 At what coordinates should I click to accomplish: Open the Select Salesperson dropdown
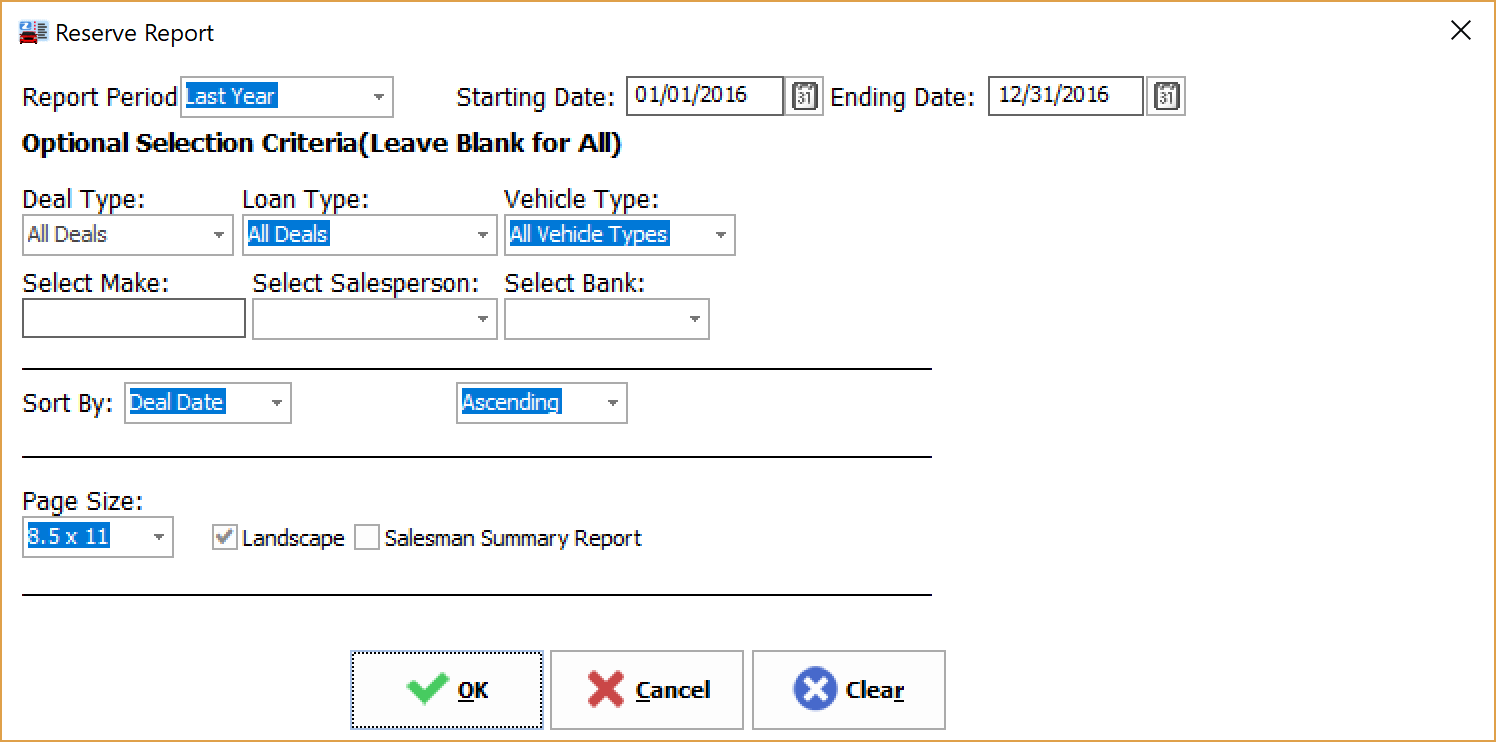click(483, 320)
